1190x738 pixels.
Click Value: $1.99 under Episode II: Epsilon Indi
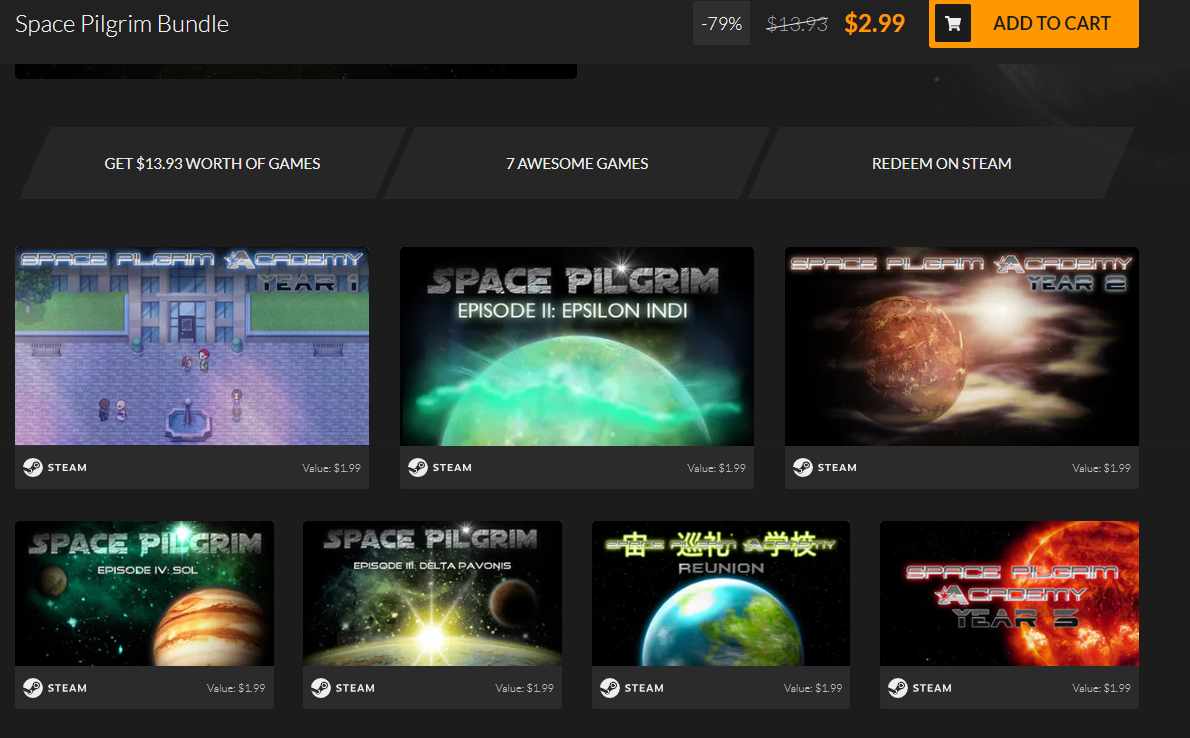(716, 468)
